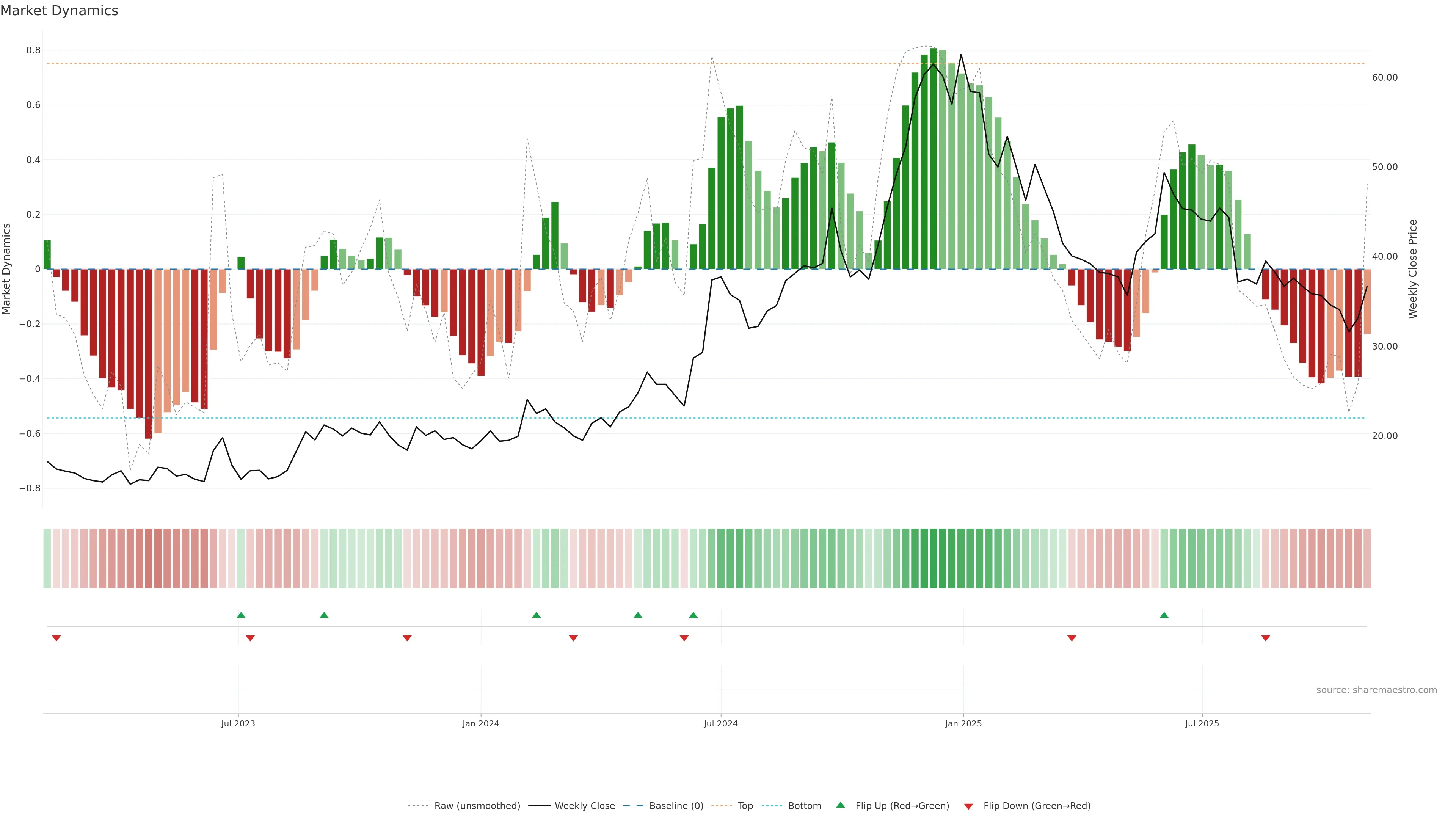Click the rightmost red flip-down marker
This screenshot has height=819, width=1456.
(1266, 638)
